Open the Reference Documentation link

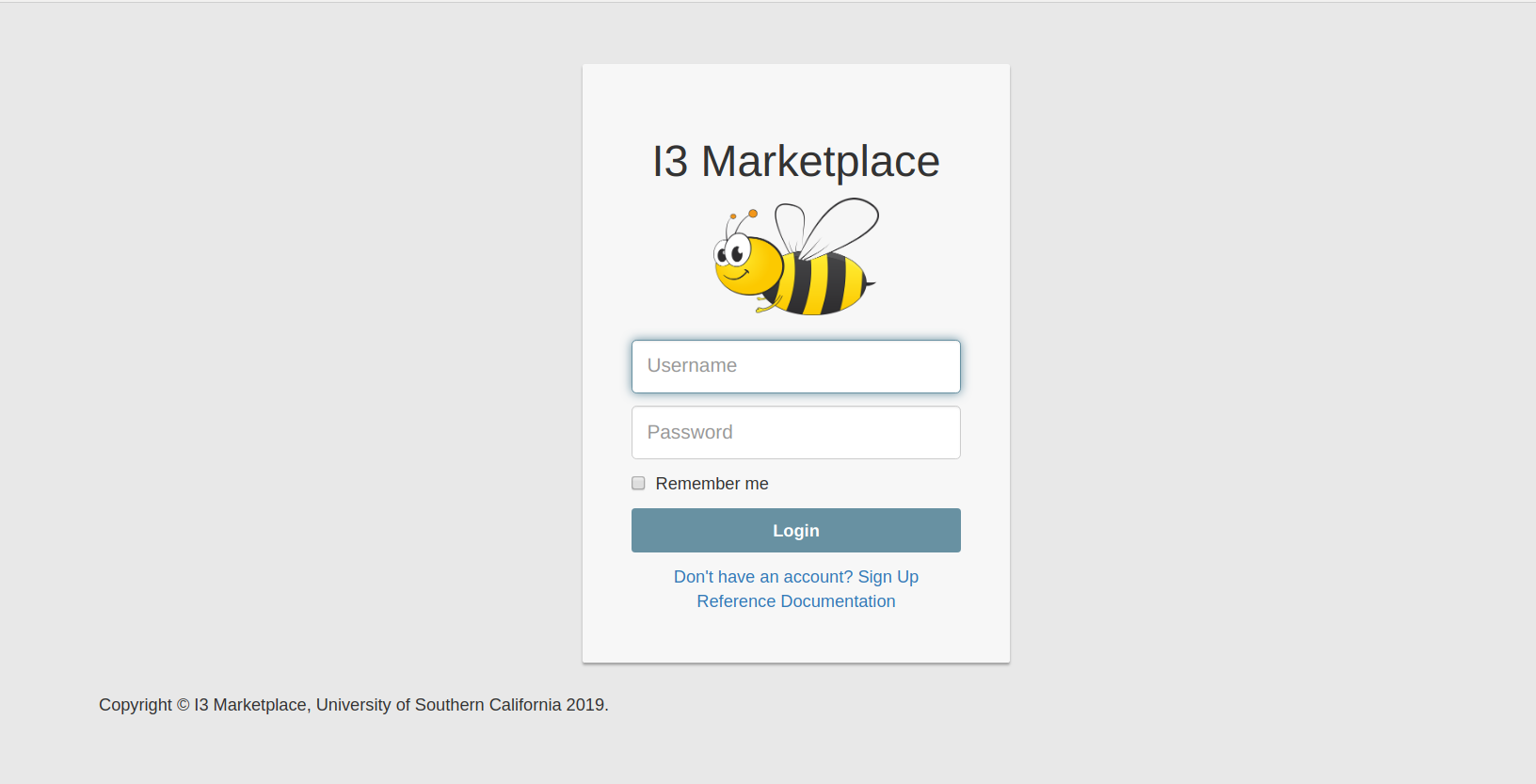tap(796, 601)
